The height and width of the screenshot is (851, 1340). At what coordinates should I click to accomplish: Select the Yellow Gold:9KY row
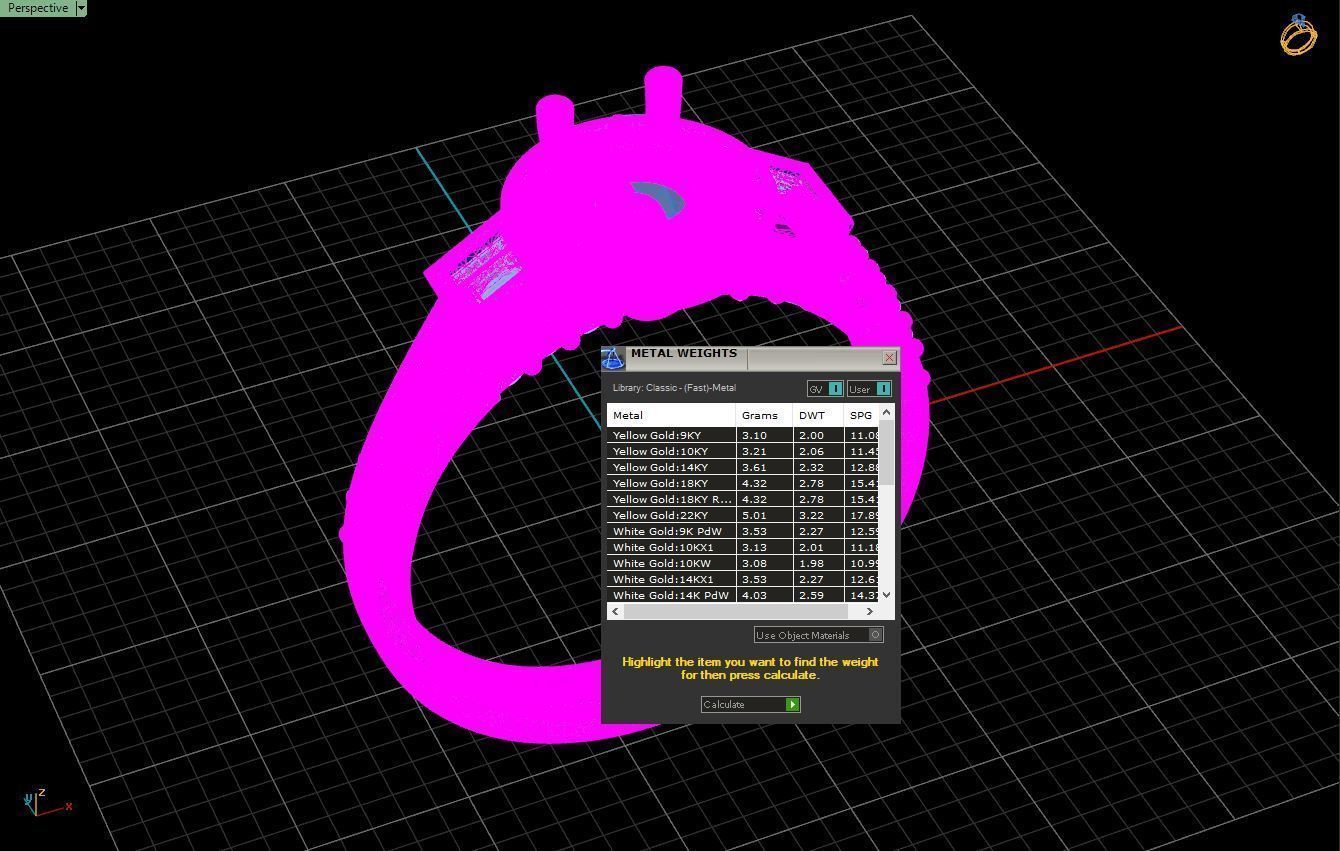[x=743, y=435]
